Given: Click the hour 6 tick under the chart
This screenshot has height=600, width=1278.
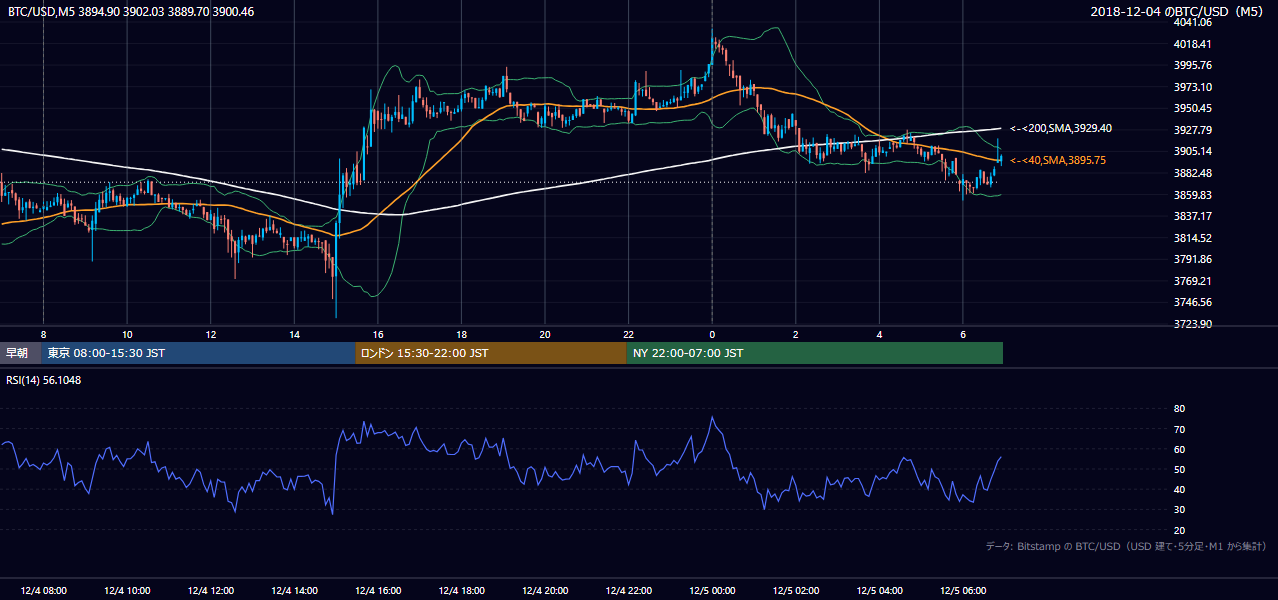Looking at the screenshot, I should coord(963,334).
